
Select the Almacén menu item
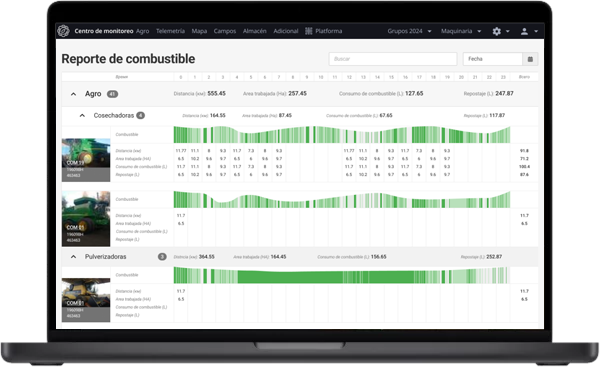tap(255, 31)
